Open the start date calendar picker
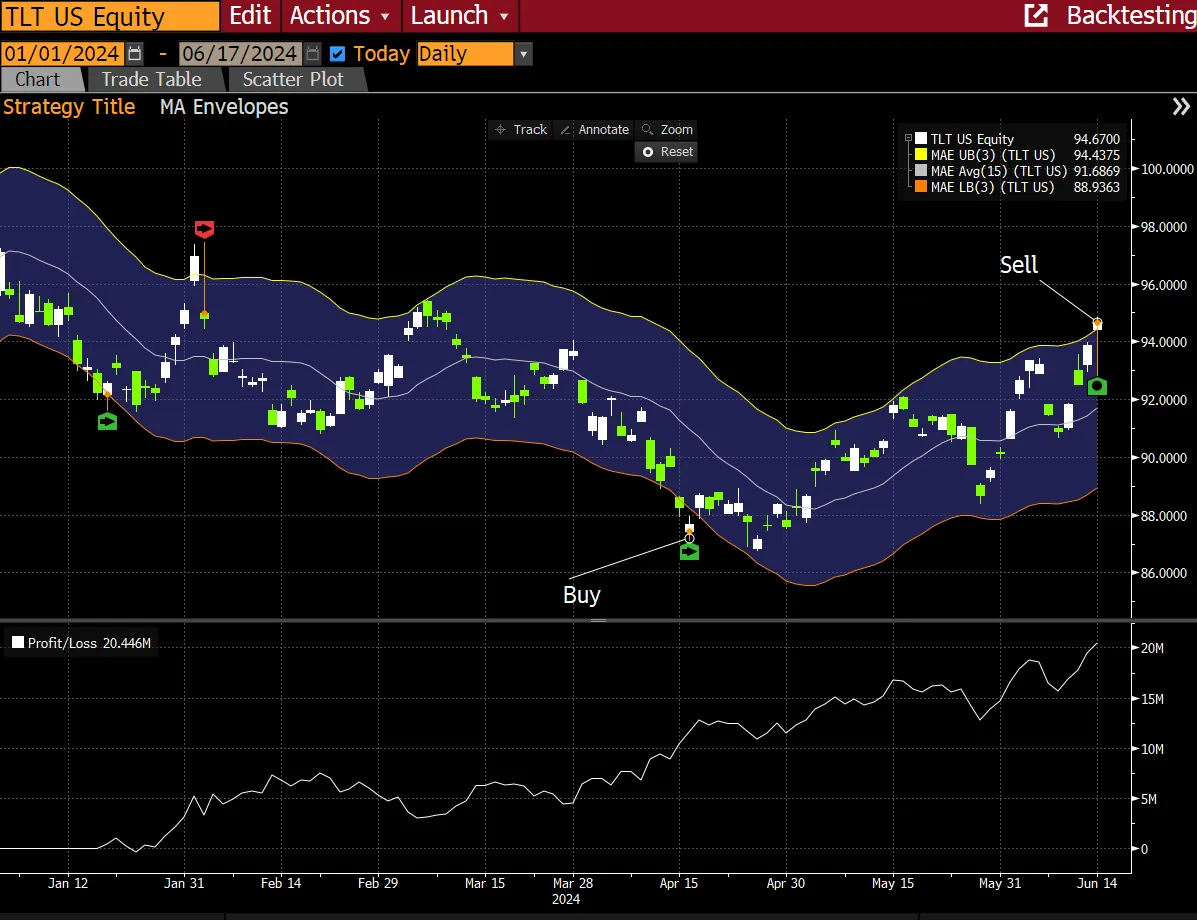Screen dimensions: 1197x920 click(x=135, y=54)
